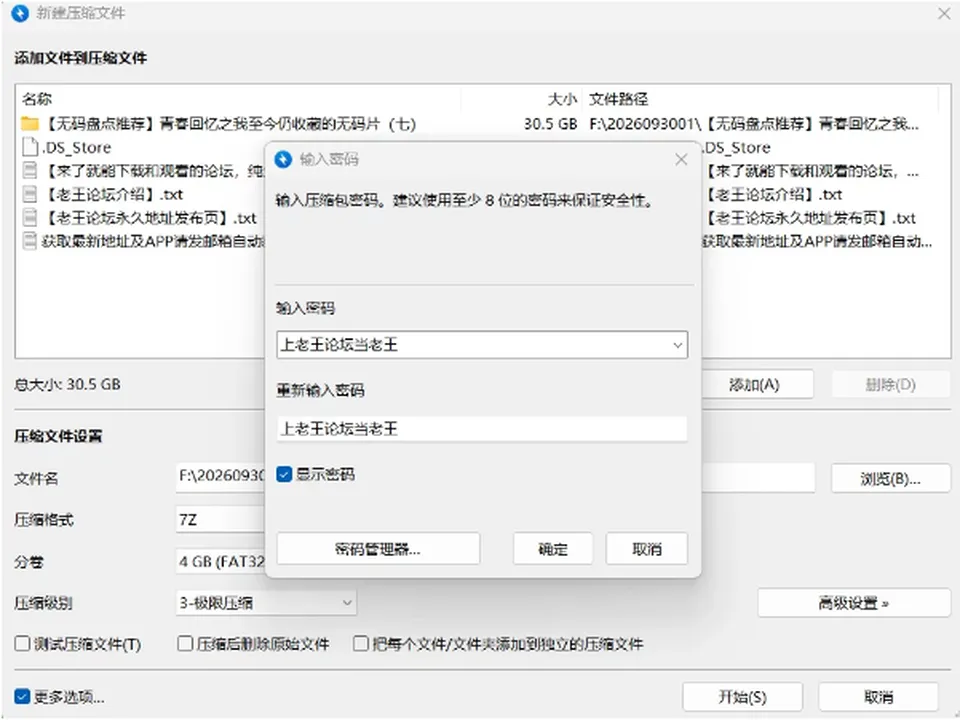Viewport: 960px width, 720px height.
Task: Open the 压缩格式 7Z dropdown
Action: coord(221,520)
